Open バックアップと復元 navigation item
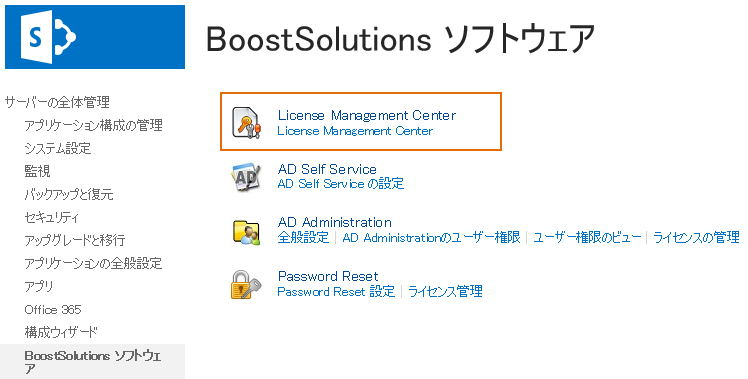 click(69, 194)
